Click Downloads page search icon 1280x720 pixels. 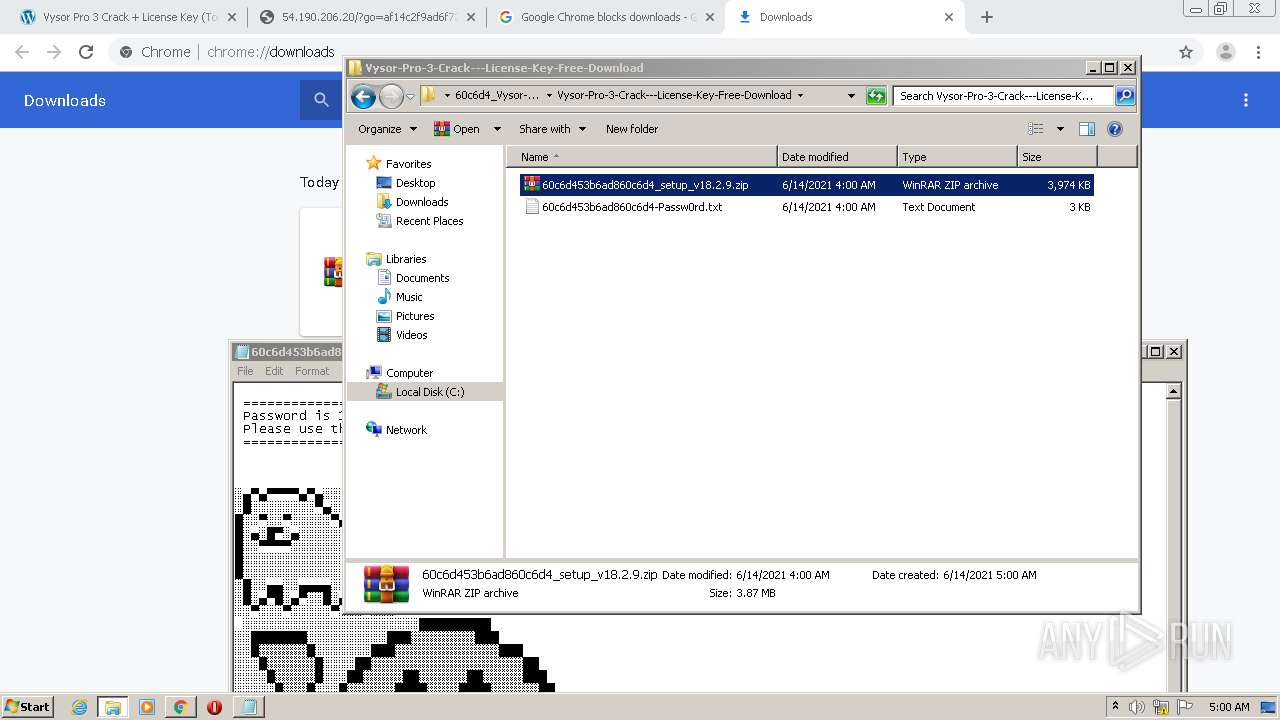tap(321, 100)
